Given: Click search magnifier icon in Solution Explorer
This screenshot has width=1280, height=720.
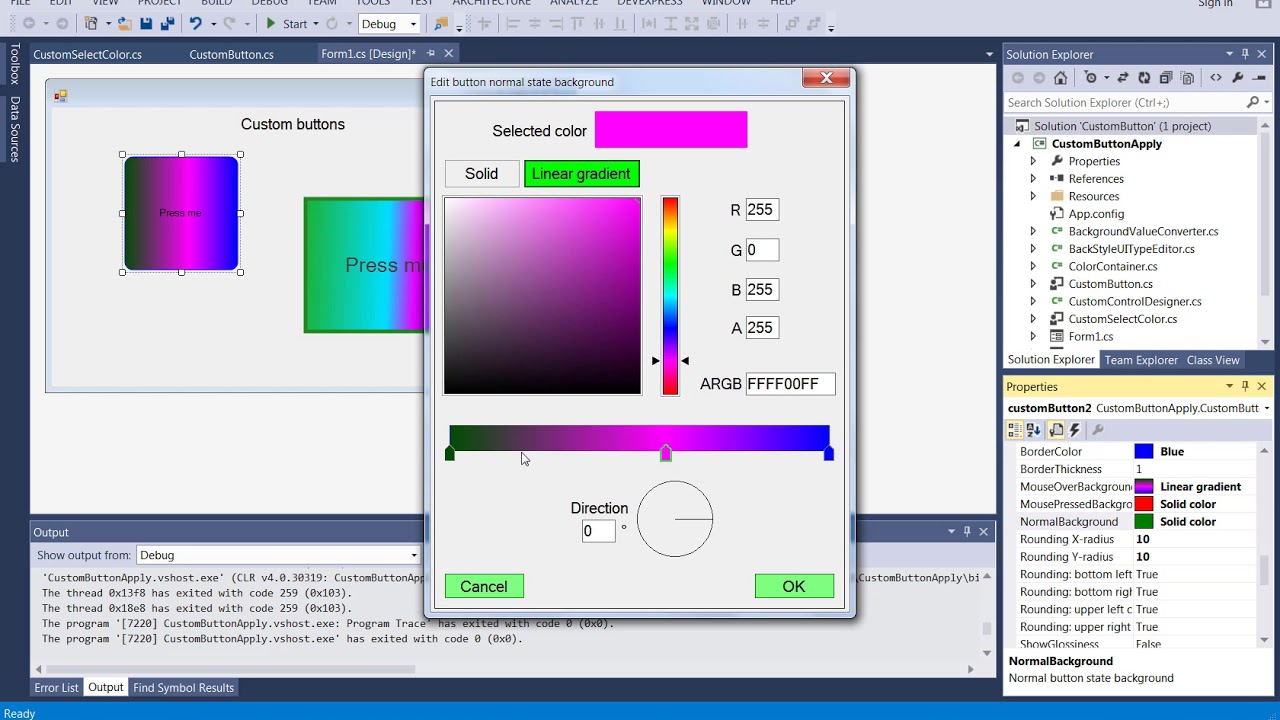Looking at the screenshot, I should (x=1253, y=102).
